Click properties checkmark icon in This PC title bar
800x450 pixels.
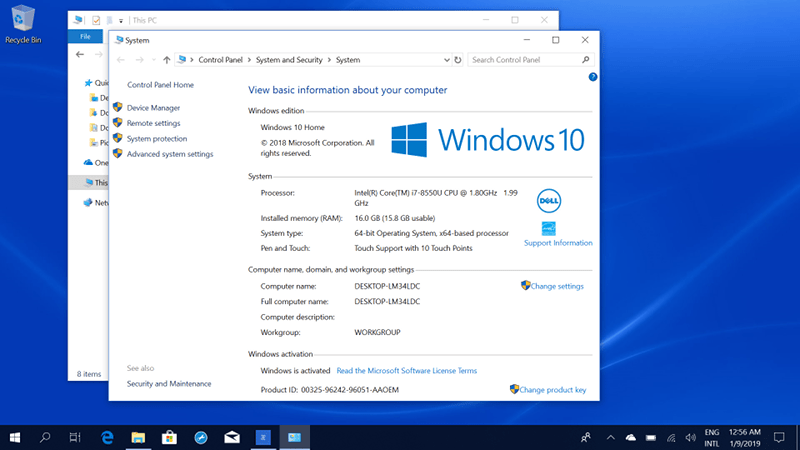(x=96, y=20)
